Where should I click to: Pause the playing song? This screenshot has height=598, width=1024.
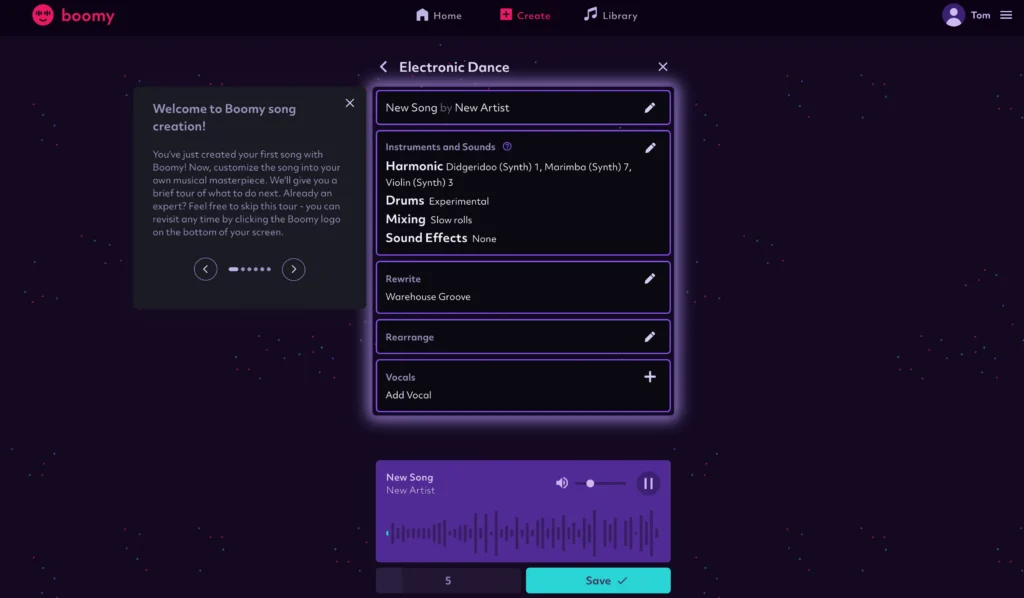pyautogui.click(x=648, y=484)
